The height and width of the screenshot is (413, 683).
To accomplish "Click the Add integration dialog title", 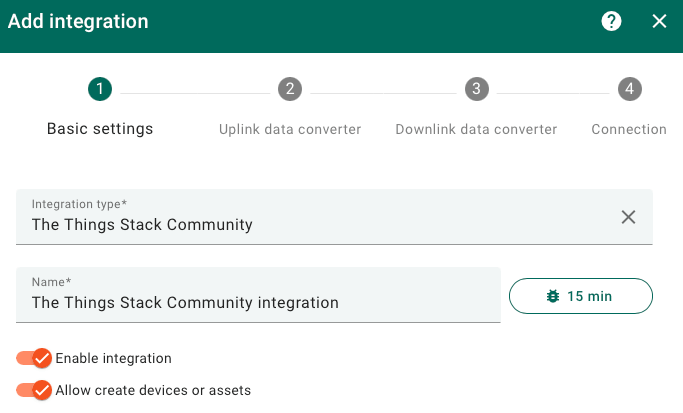I will click(x=78, y=21).
